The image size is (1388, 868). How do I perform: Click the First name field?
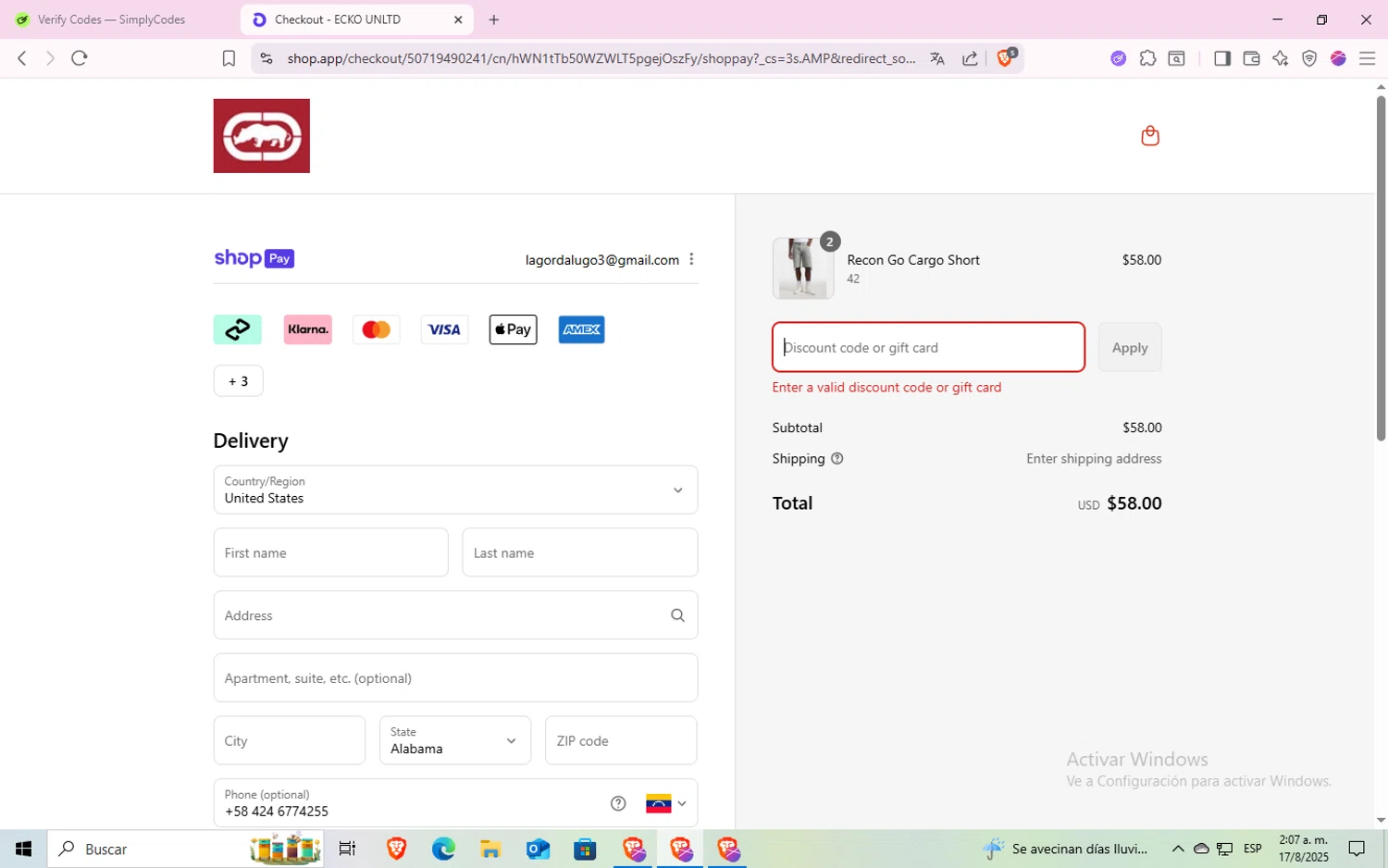coord(330,552)
